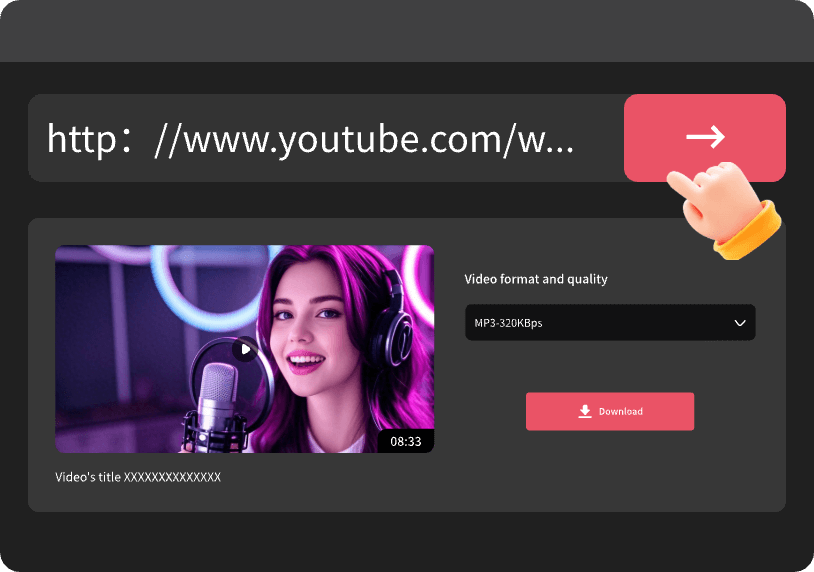Select the "Video's title XXXXXXXXXXXXXX" text
This screenshot has height=572, width=814.
(x=138, y=477)
